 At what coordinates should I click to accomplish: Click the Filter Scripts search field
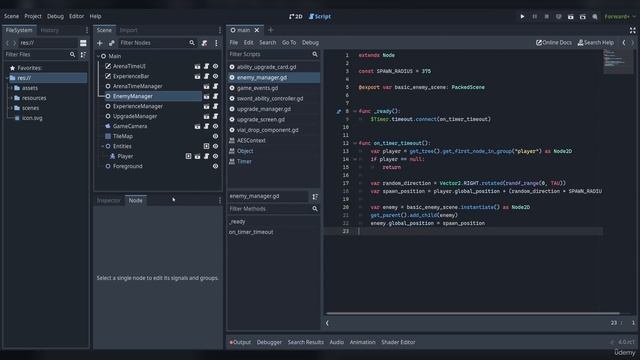point(273,54)
